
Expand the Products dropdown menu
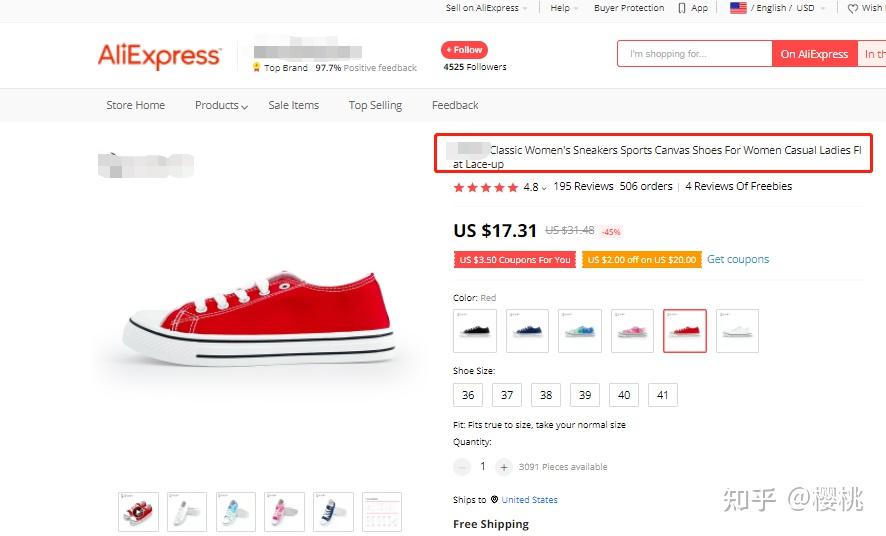221,105
